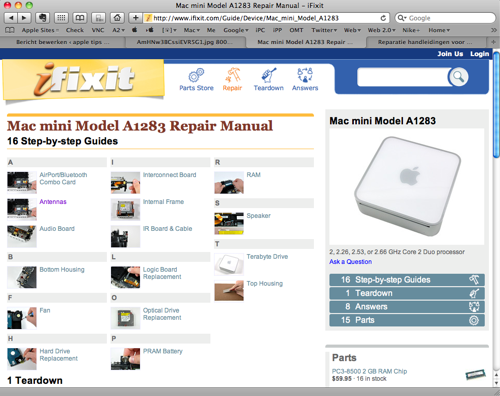
Task: Click into the iFixit search field
Action: pyautogui.click(x=403, y=77)
